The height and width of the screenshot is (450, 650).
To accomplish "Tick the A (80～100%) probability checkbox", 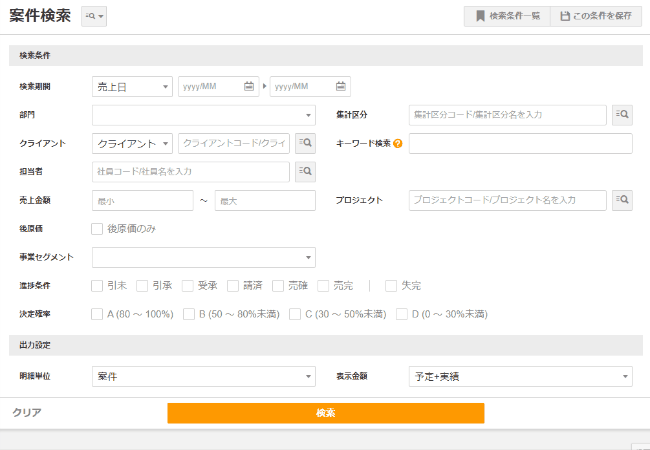I will [97, 314].
